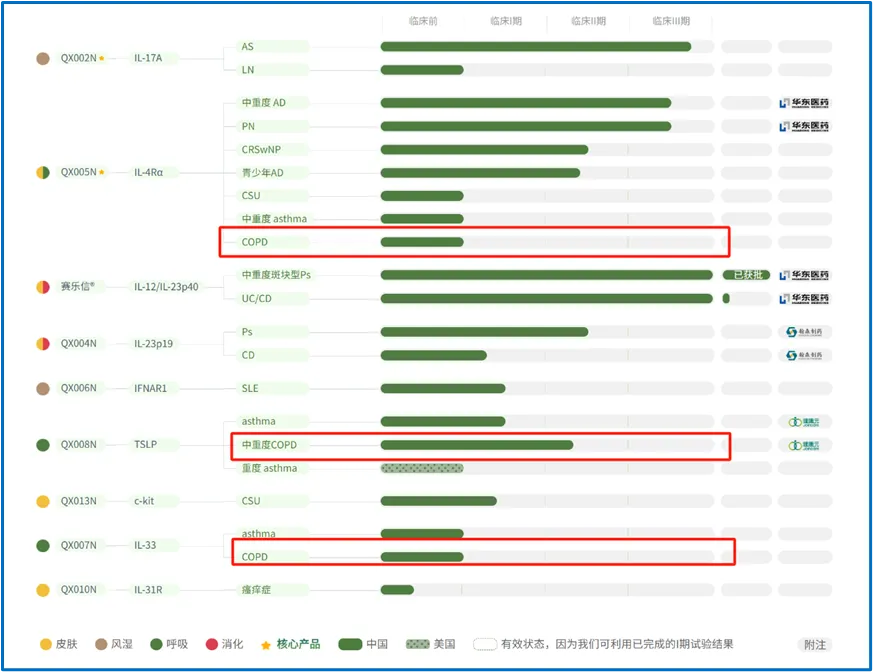Click the green circle icon beside QX007N

(43, 546)
